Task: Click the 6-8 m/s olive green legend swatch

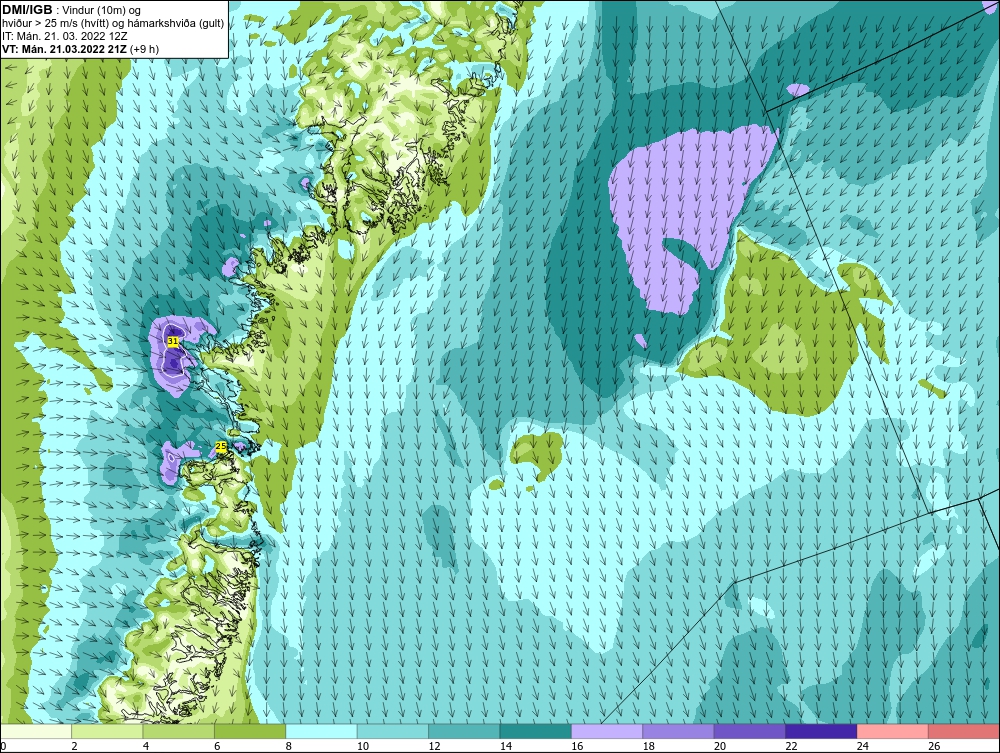Action: [x=250, y=731]
